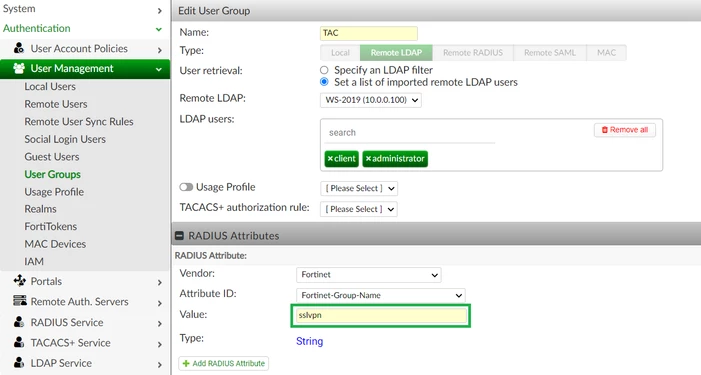
Task: Click the Remote Auth. Servers icon
Action: point(20,301)
